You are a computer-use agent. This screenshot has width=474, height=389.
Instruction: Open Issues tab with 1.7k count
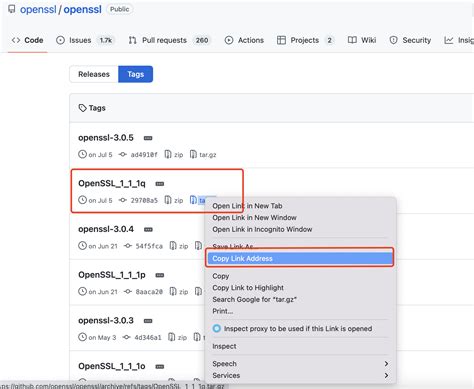[x=85, y=40]
